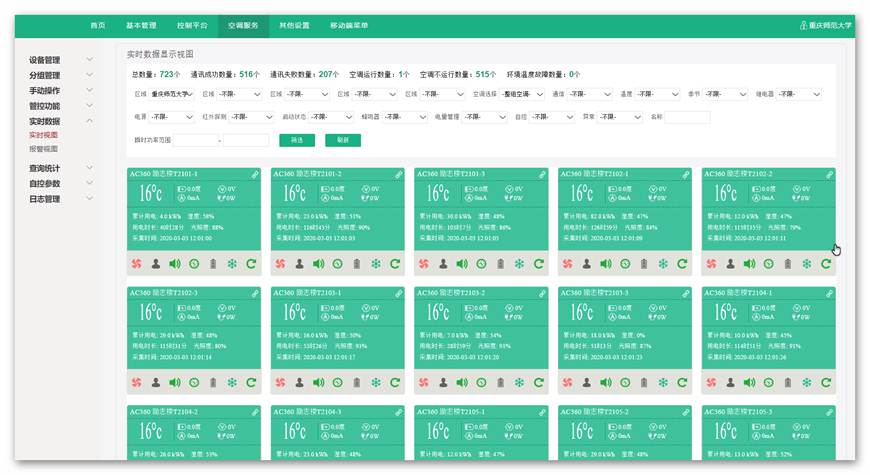Open the 实时视图 sidebar link
870x475 pixels.
coord(43,135)
